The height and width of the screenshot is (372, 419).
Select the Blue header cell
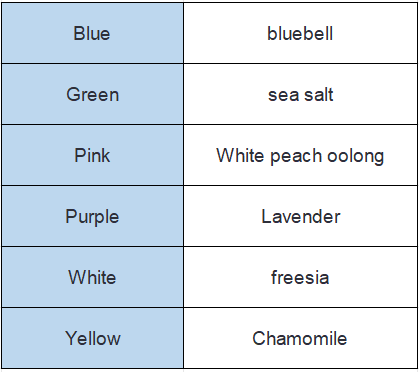[x=92, y=33]
